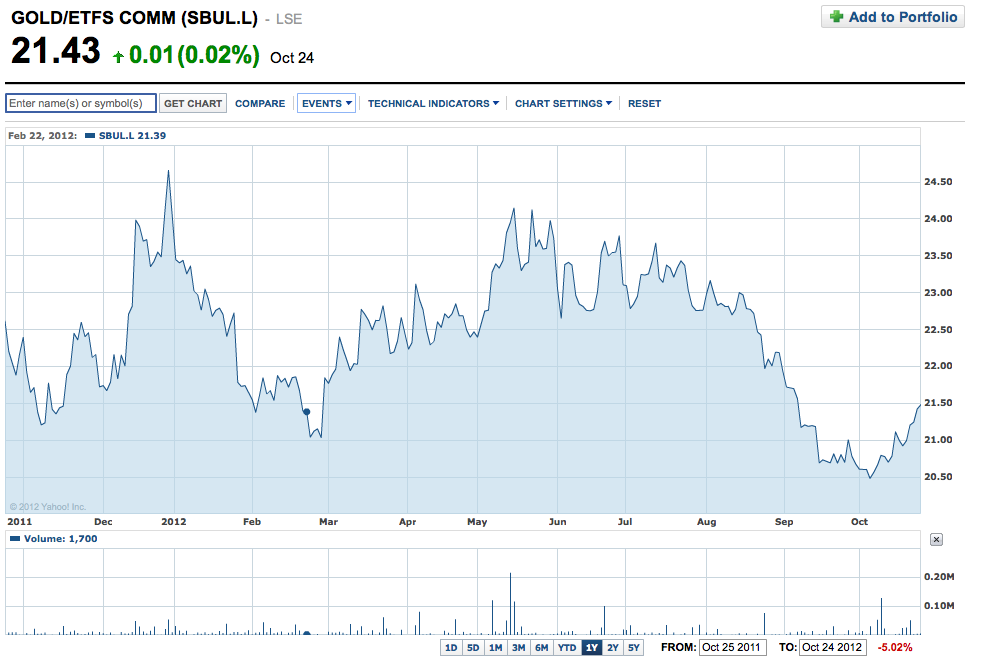
Task: Click the data point dot on the price line
Action: click(307, 412)
